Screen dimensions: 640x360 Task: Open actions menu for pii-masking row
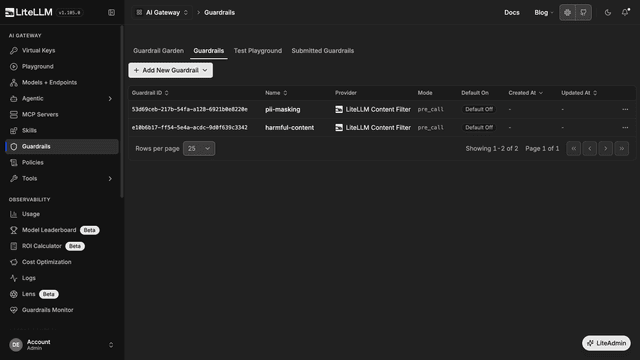click(625, 109)
